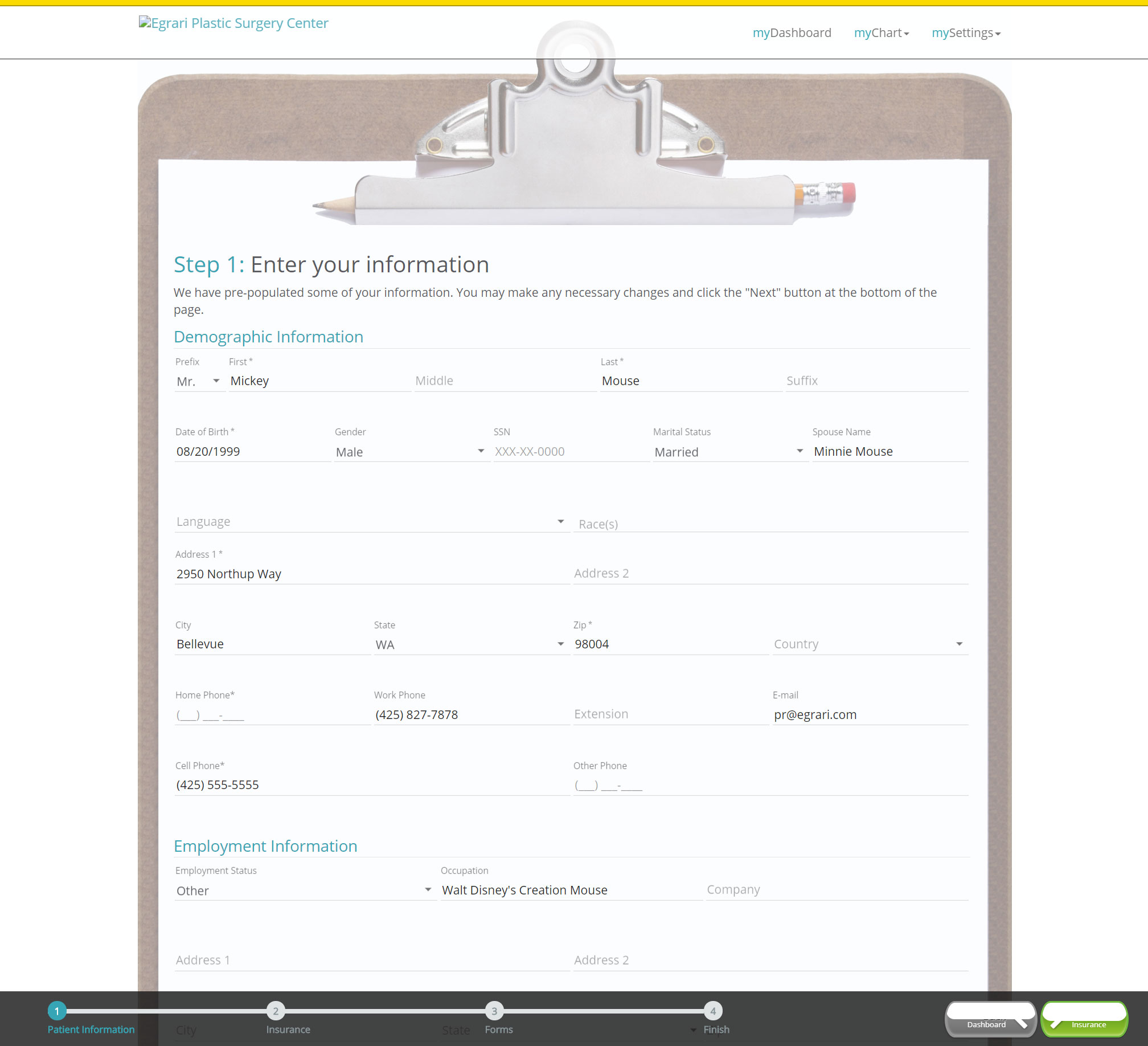The image size is (1148, 1046).
Task: Open the Marital Status dropdown
Action: tap(731, 452)
